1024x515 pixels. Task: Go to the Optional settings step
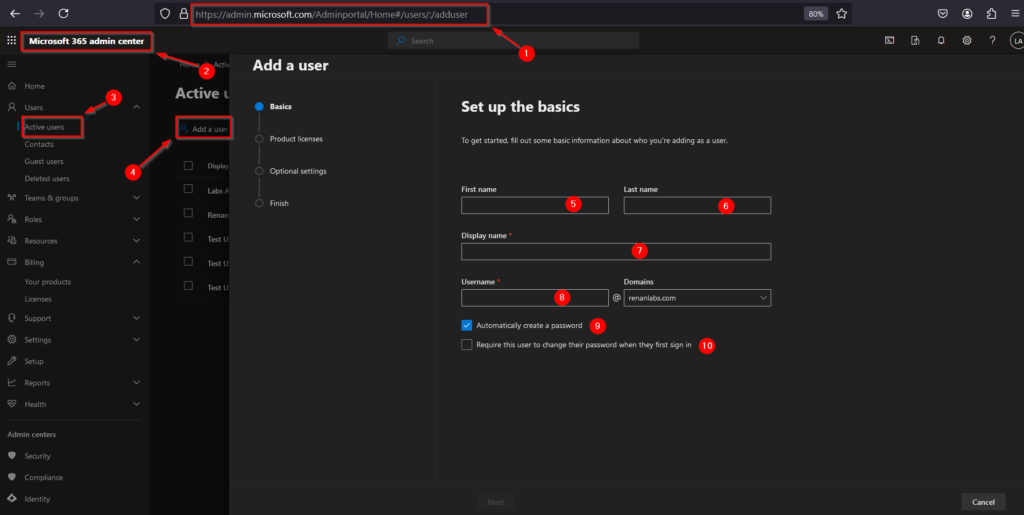298,171
